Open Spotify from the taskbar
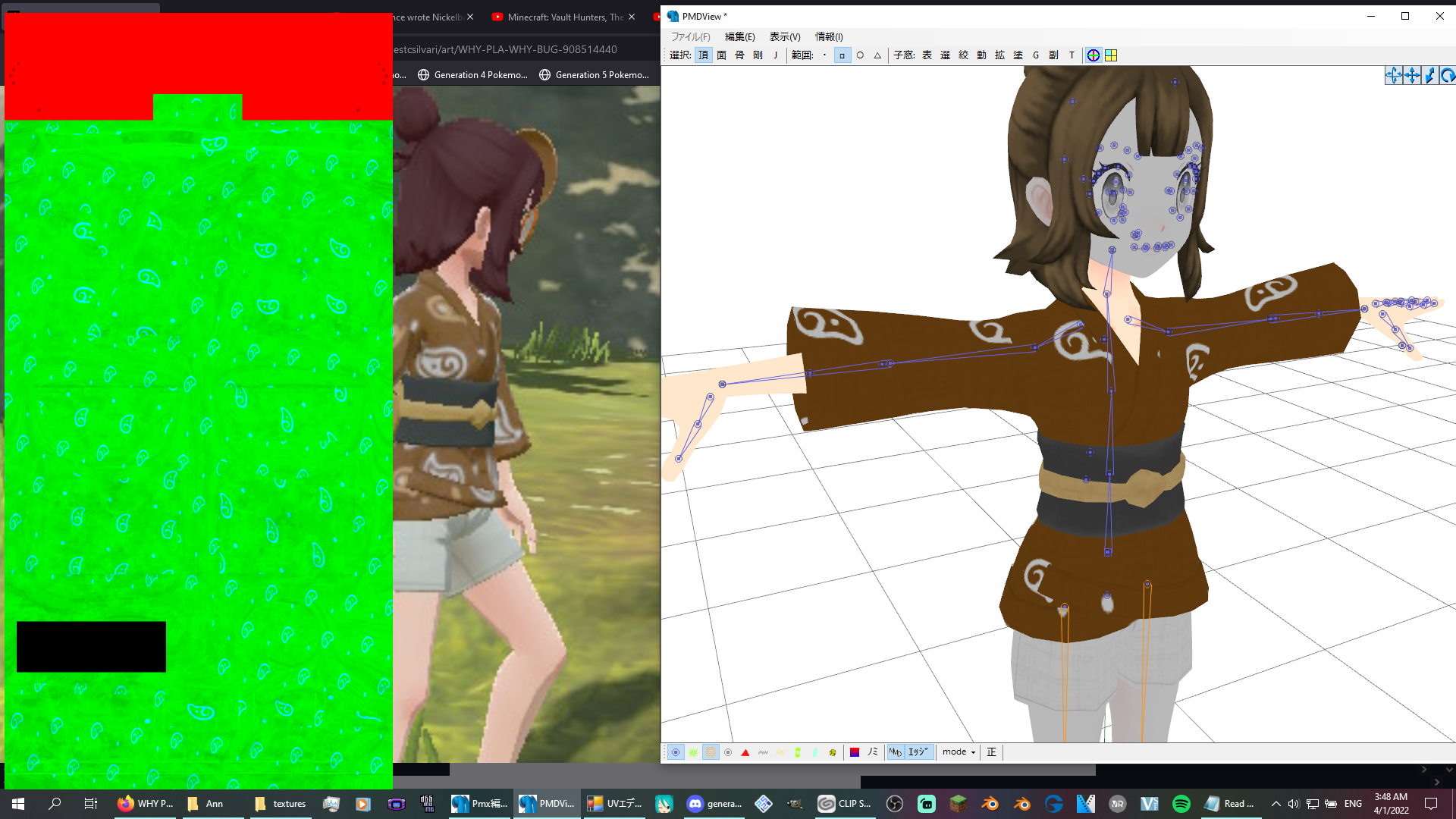1456x819 pixels. pos(1181,804)
